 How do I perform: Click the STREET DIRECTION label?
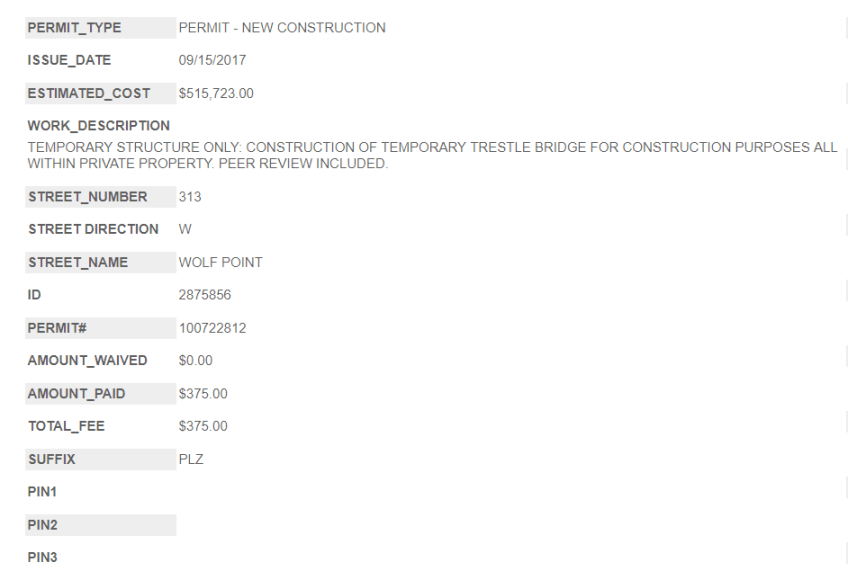[x=93, y=229]
